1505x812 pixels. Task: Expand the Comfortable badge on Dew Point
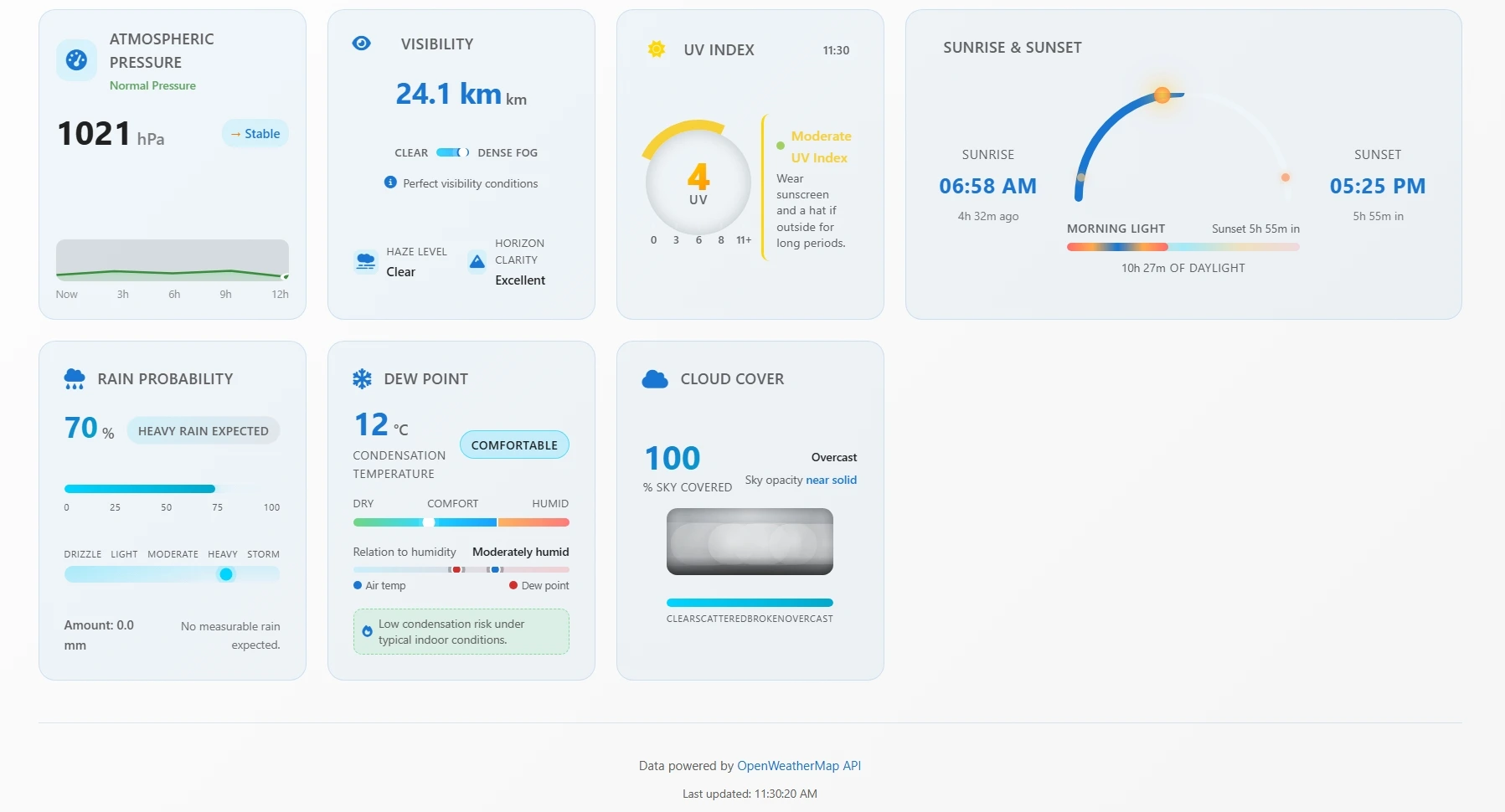pyautogui.click(x=514, y=445)
